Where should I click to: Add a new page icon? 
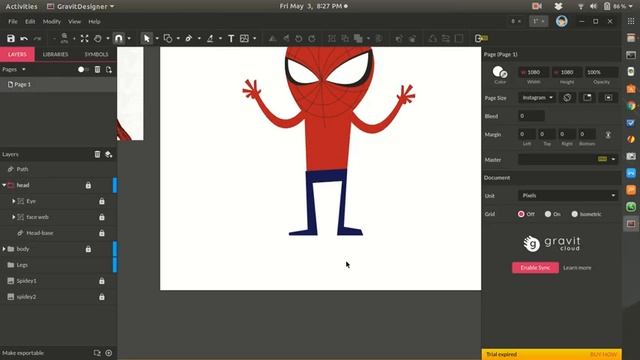coord(109,70)
